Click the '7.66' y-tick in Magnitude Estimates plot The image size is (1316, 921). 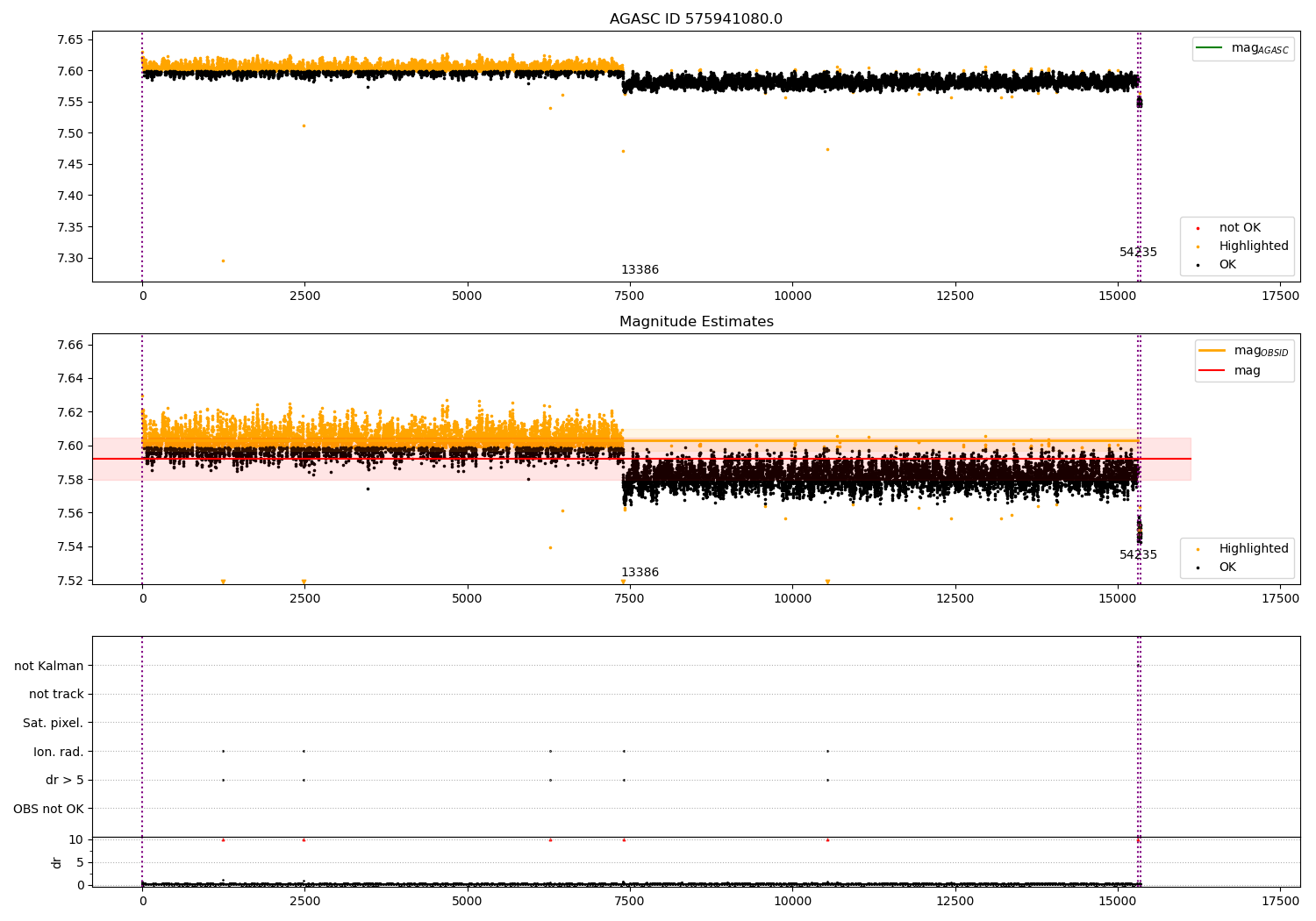coord(70,346)
